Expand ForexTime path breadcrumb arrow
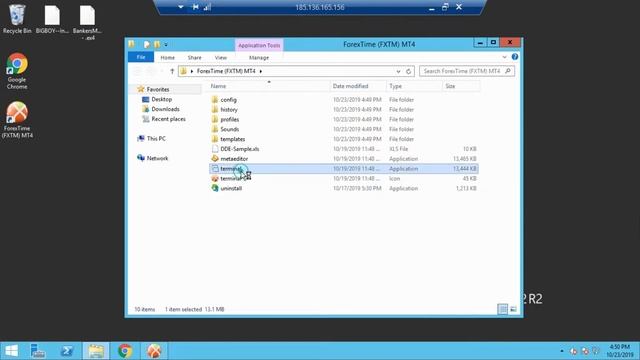The image size is (640, 360). point(261,71)
